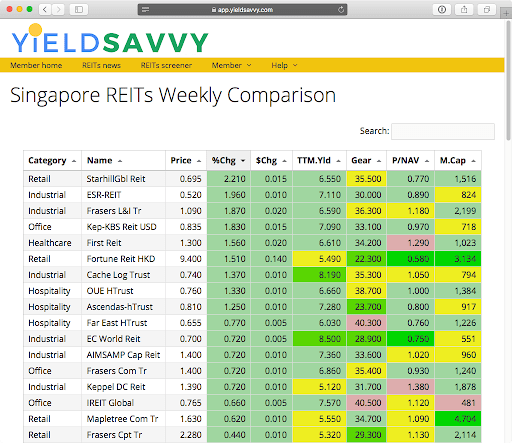The image size is (512, 443).
Task: Select AIMSAMP Cap Reit name cell
Action: (x=123, y=355)
